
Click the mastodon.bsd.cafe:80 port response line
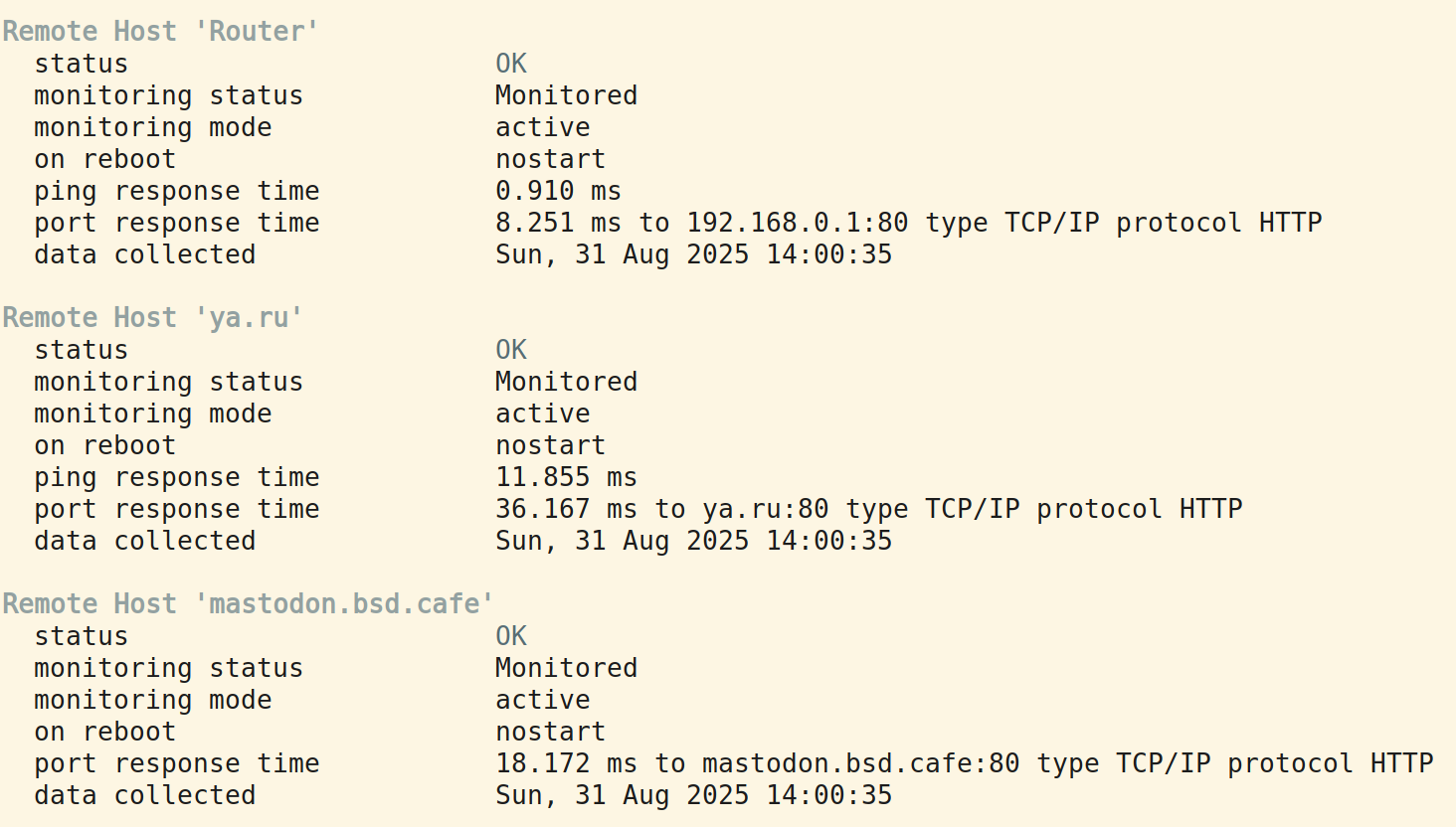pyautogui.click(x=964, y=763)
